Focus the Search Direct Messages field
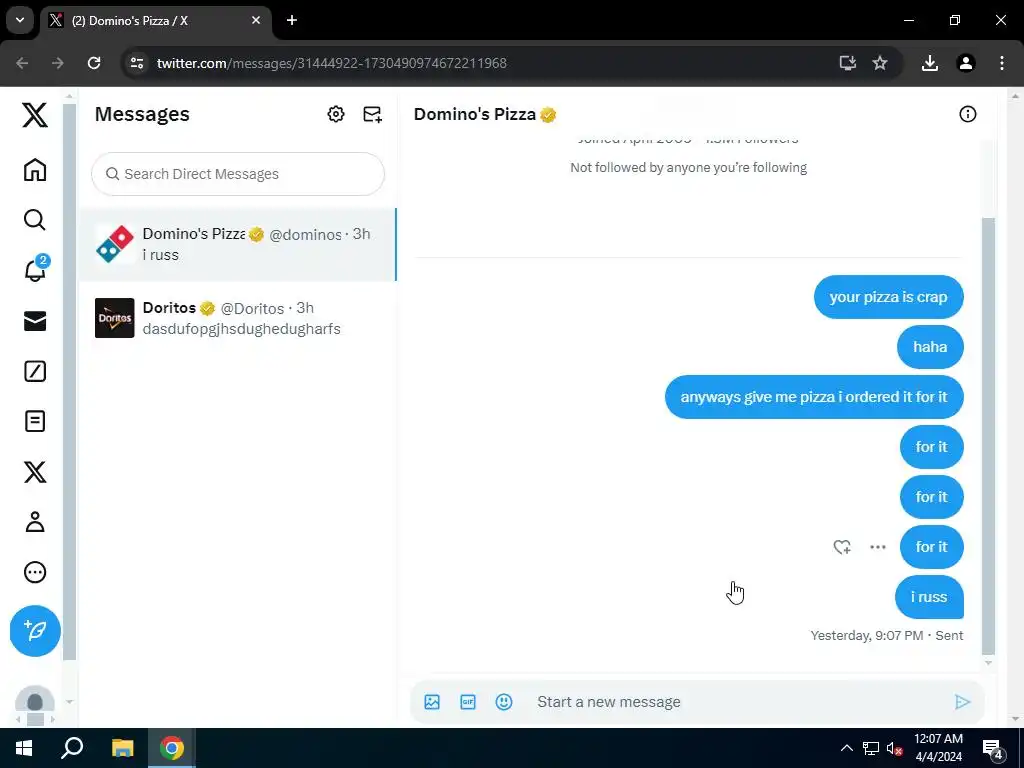1024x768 pixels. pos(238,174)
